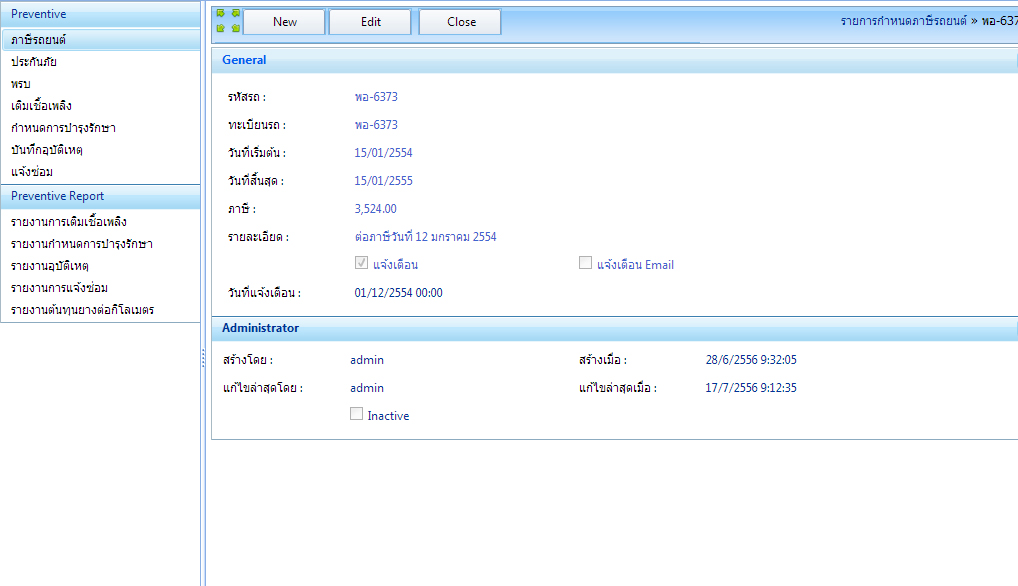
Task: Collapse the Preventive panel header
Action: [100, 14]
